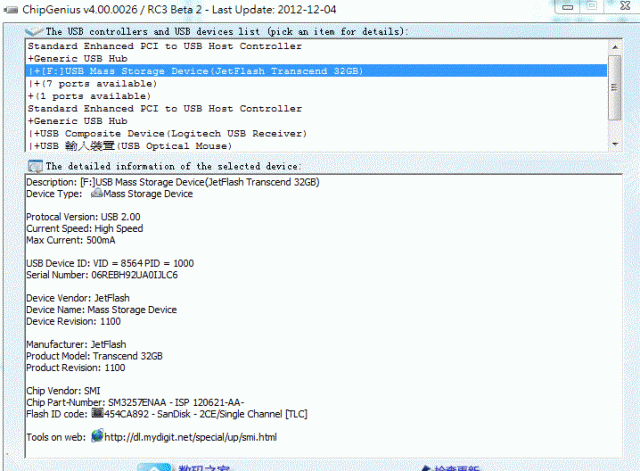Click the Max Current: 500mA text
Viewport: 640px width, 471px height.
(x=71, y=240)
